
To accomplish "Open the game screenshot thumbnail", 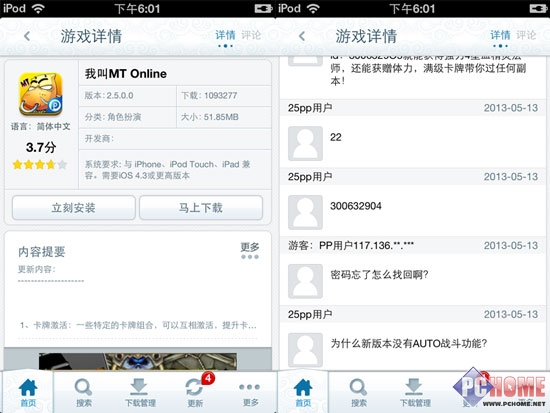I will coord(138,361).
